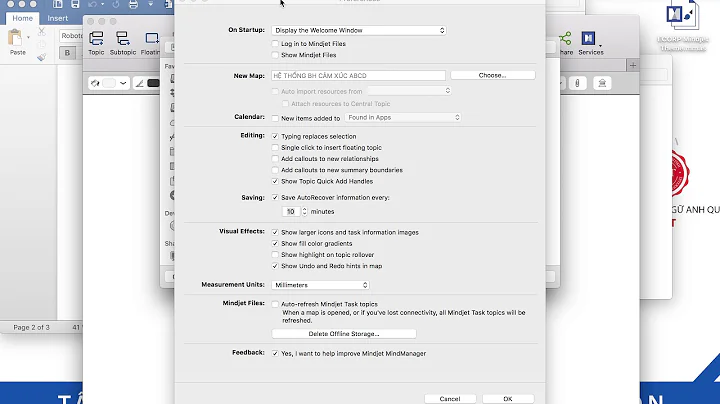Screen dimensions: 720x404
Task: Adjust the AutoRecover minutes stepper
Action: (304, 211)
